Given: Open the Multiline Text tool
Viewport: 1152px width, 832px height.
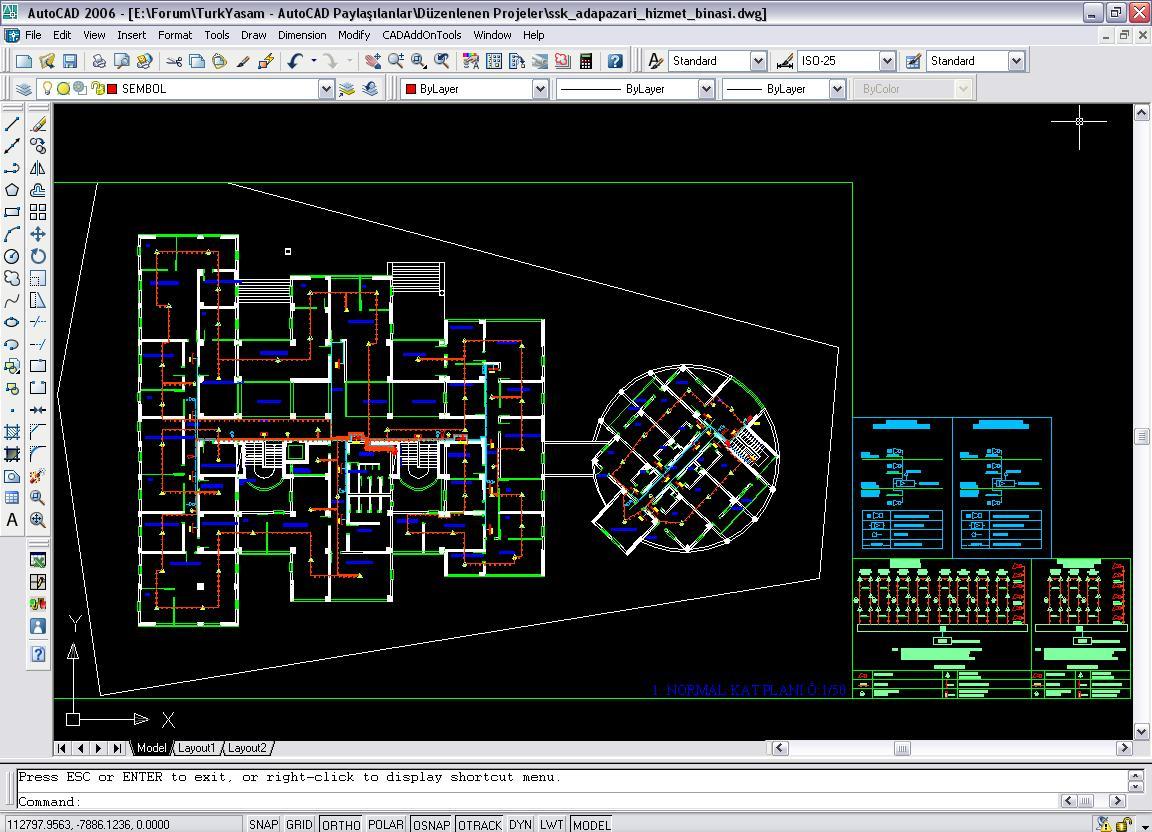Looking at the screenshot, I should (12, 520).
